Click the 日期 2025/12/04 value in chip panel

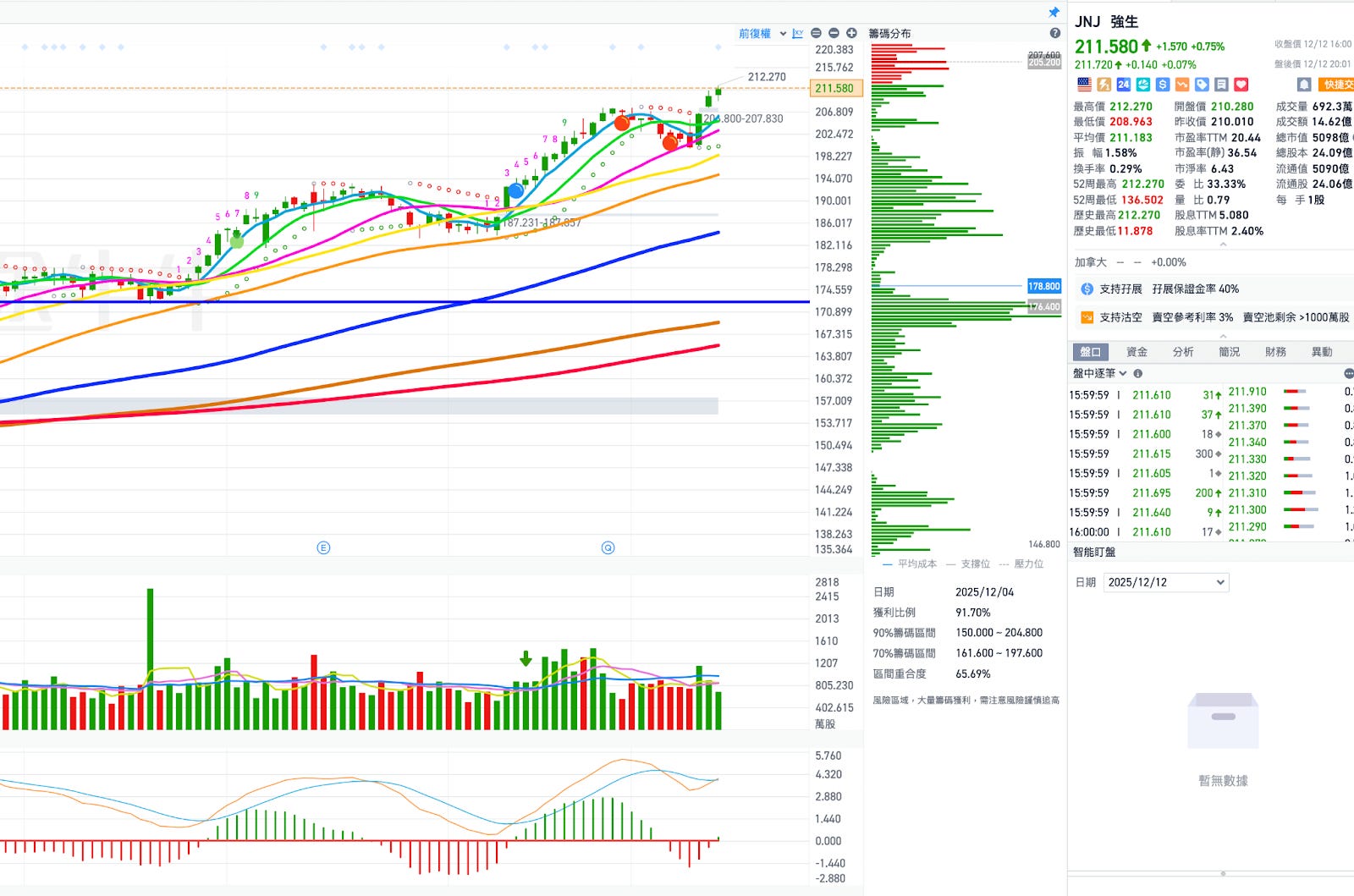point(984,592)
